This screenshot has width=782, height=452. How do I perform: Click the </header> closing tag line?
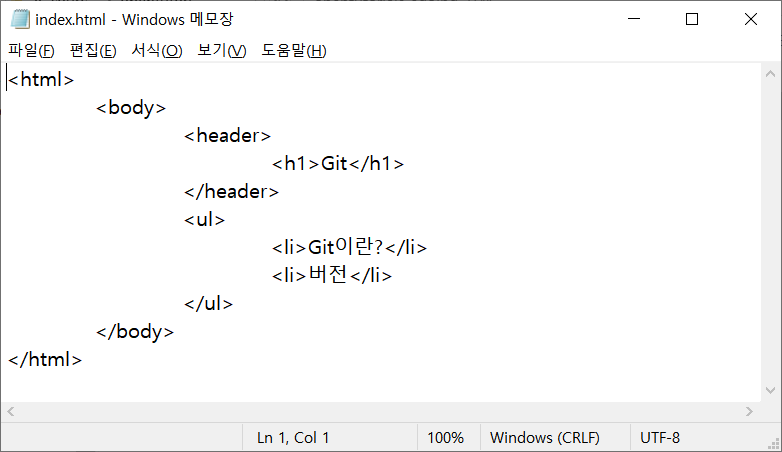coord(231,192)
